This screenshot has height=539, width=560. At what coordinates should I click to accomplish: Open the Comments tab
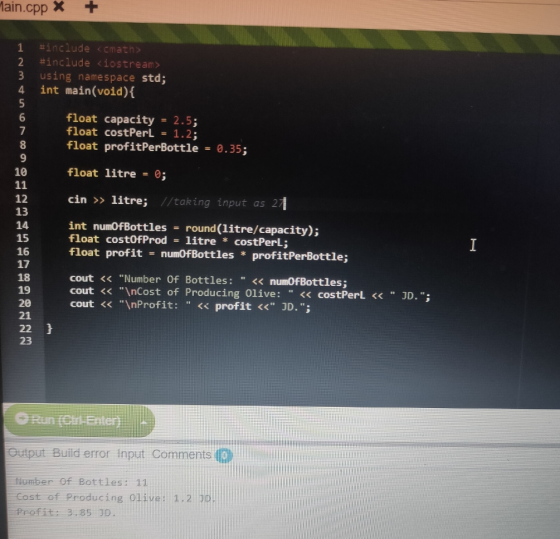point(181,454)
